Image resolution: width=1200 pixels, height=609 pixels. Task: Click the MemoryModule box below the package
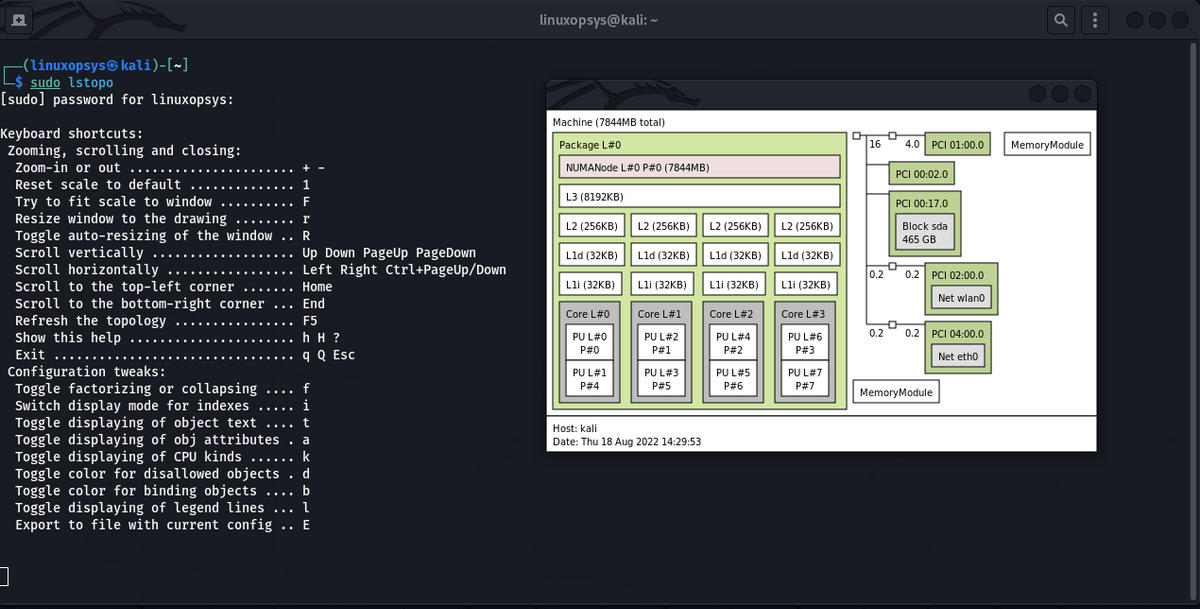coord(896,392)
